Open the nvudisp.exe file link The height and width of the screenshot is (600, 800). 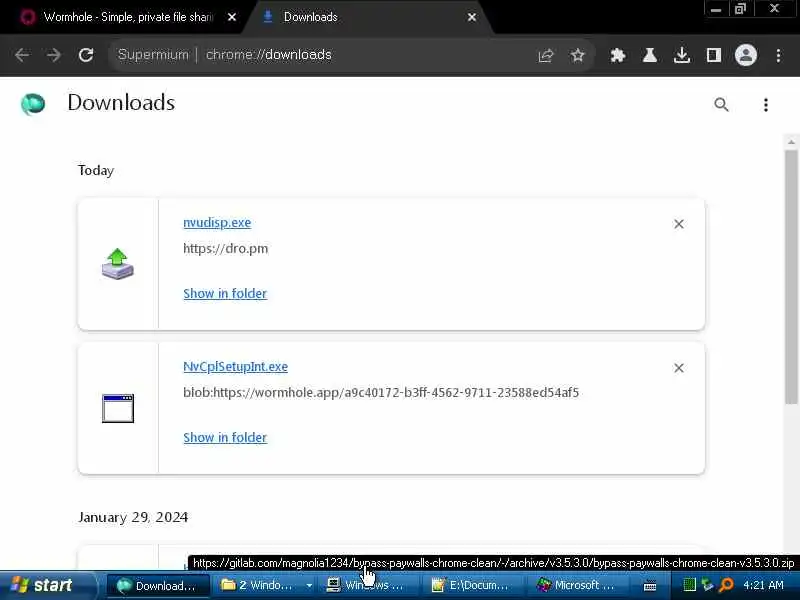(x=217, y=222)
